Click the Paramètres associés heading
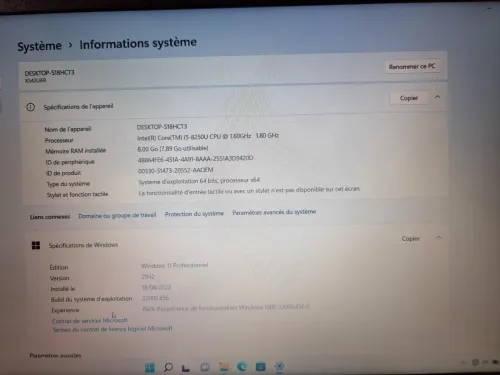This screenshot has height=375, width=500. pyautogui.click(x=55, y=356)
